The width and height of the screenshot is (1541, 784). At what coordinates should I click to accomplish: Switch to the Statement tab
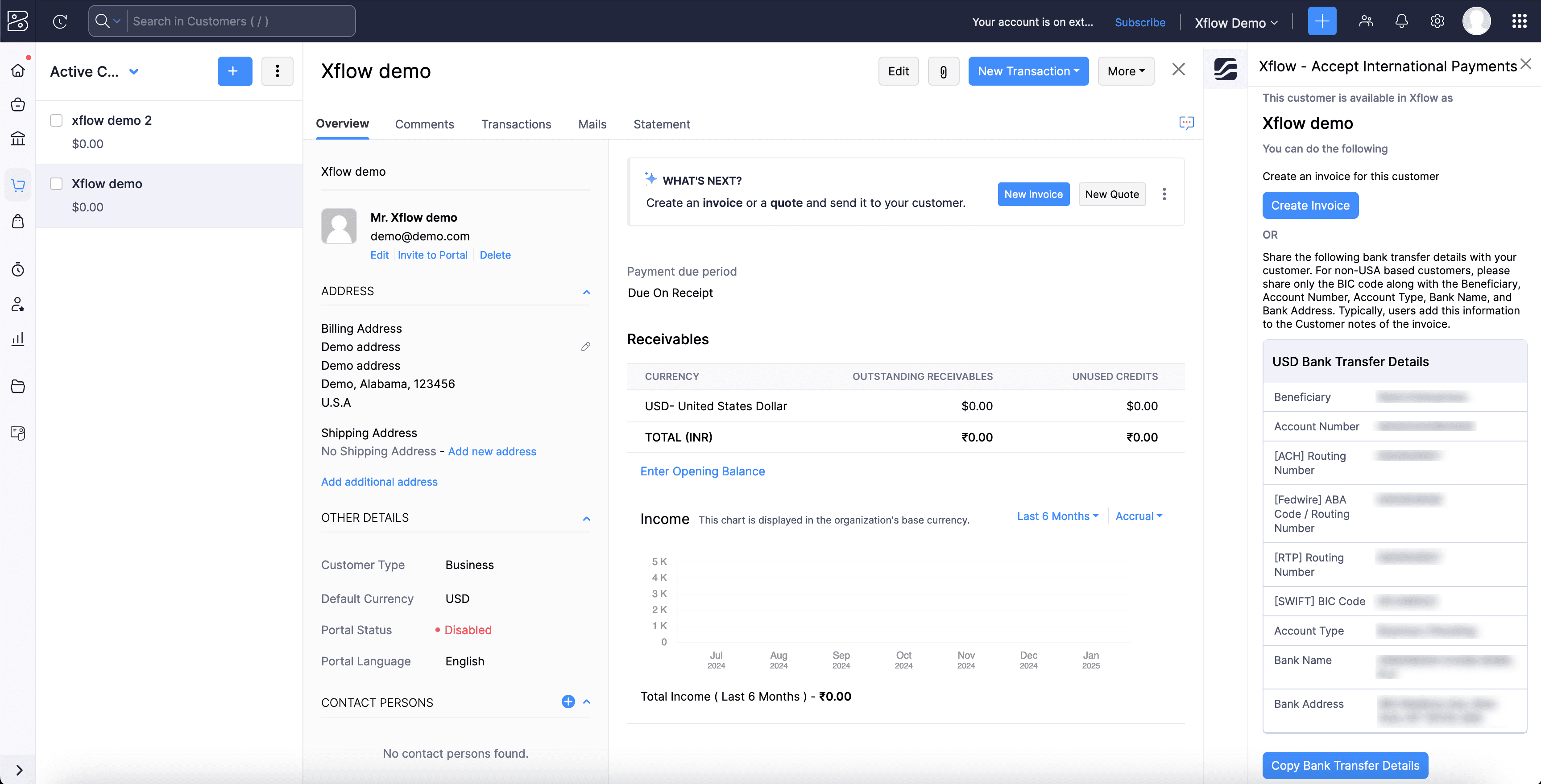click(x=662, y=124)
